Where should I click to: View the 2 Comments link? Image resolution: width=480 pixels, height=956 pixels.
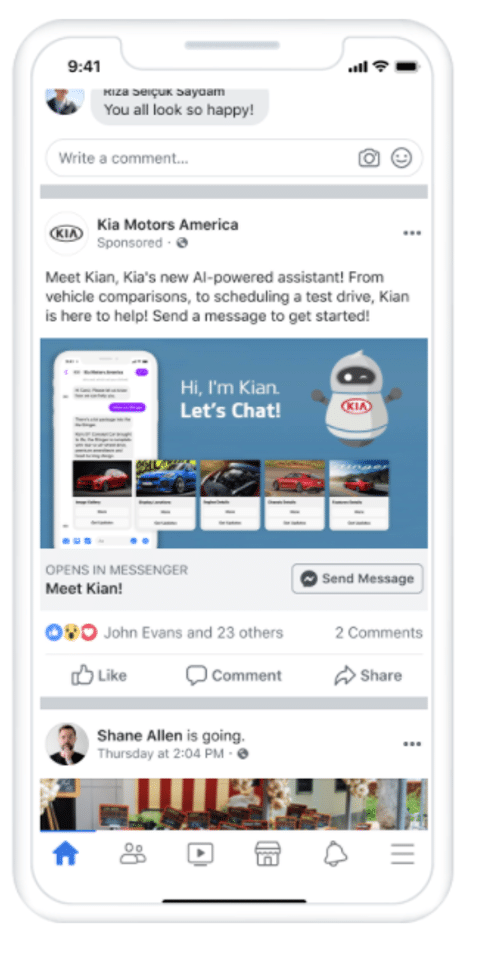tap(378, 633)
